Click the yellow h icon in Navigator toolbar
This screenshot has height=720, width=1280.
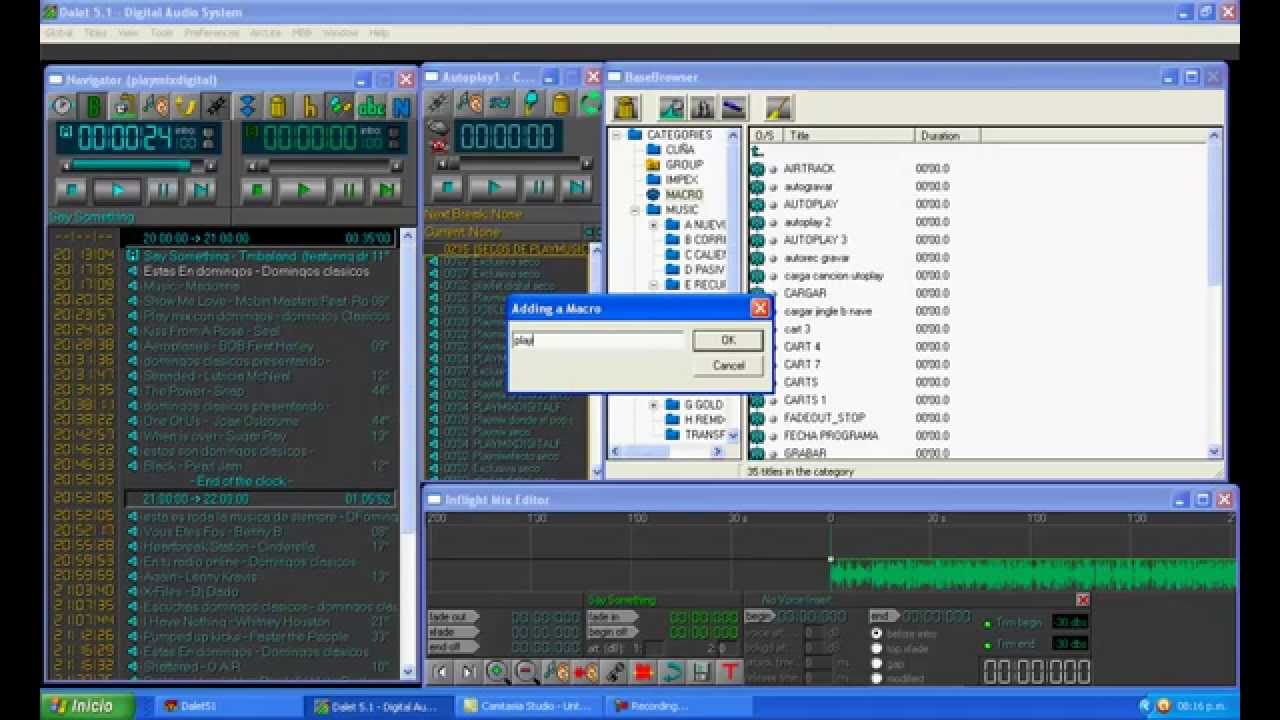[x=310, y=105]
